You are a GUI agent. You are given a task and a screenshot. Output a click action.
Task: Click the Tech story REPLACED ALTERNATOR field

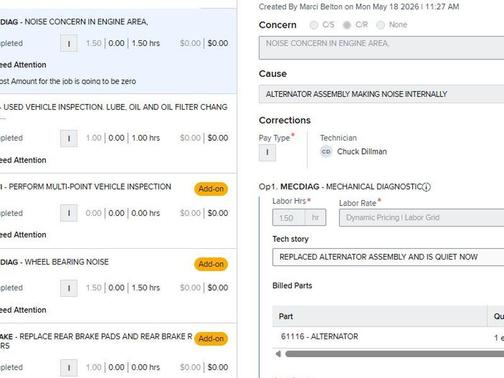tap(388, 257)
